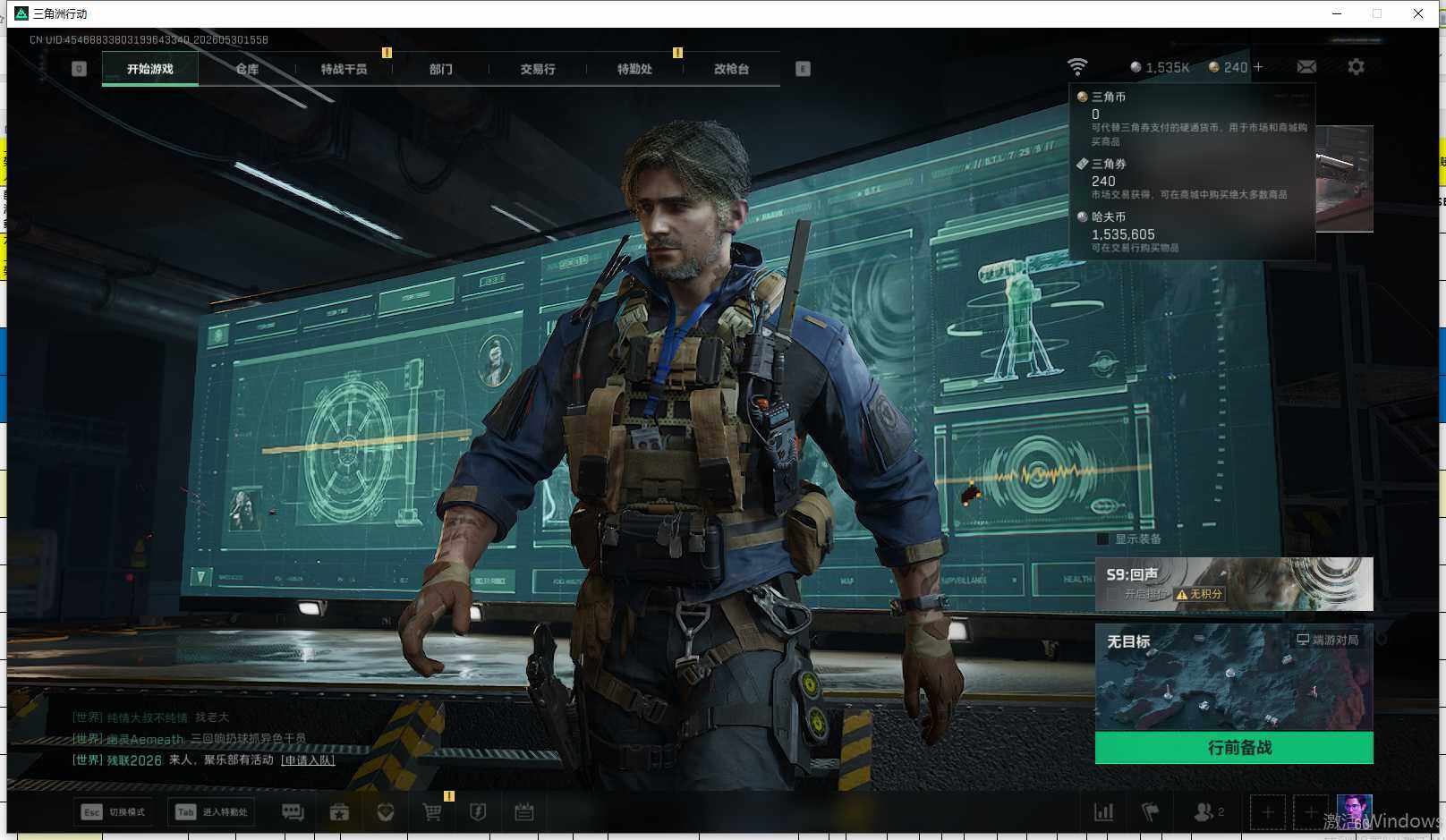This screenshot has width=1446, height=840.
Task: Switch to the 交易行 tab
Action: [538, 69]
